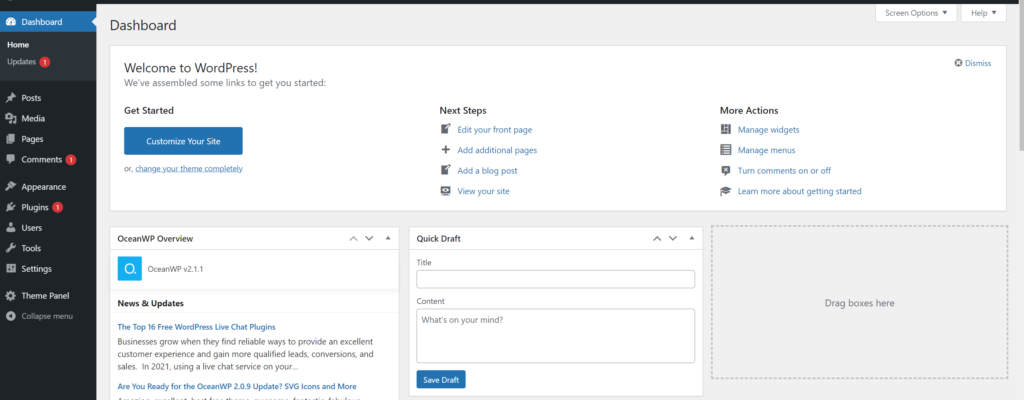Open View your site link
Viewport: 1024px width, 400px height.
click(483, 191)
